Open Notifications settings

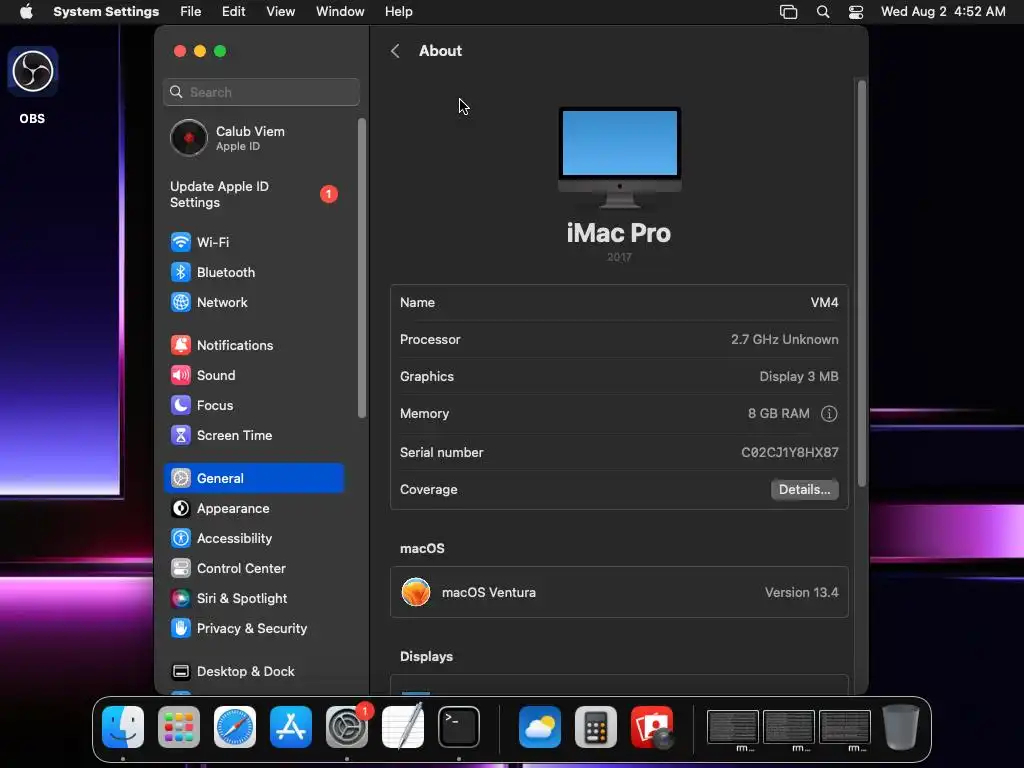pos(253,345)
